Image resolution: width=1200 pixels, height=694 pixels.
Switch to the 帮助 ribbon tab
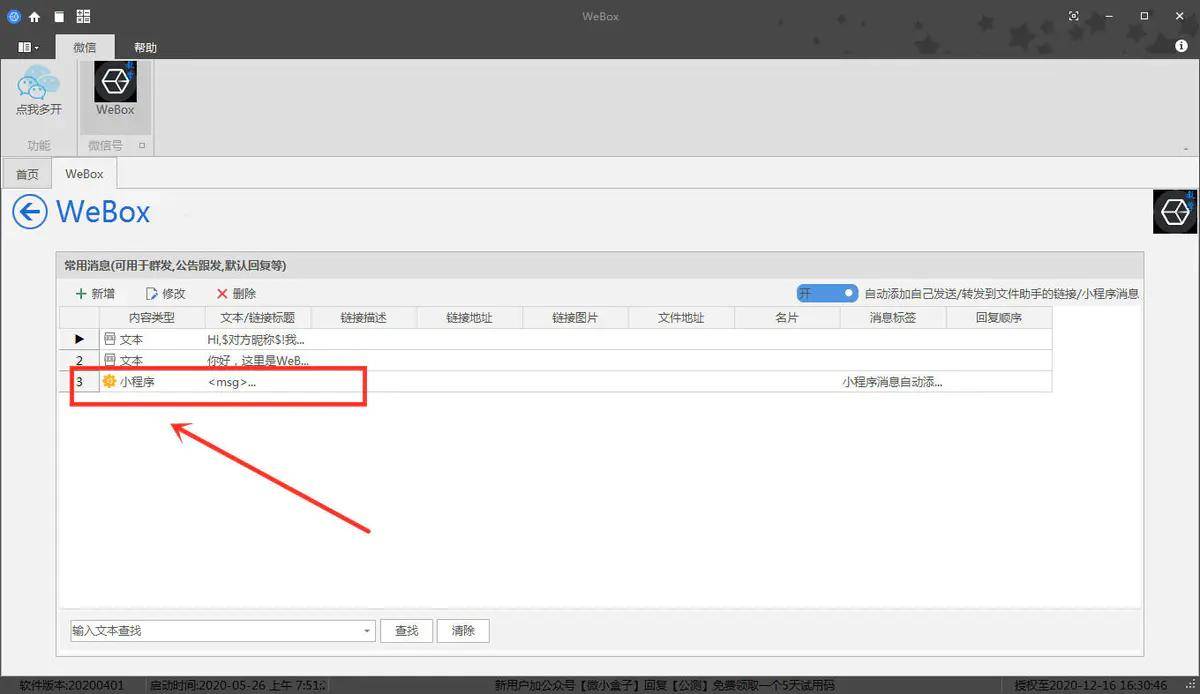click(x=145, y=47)
